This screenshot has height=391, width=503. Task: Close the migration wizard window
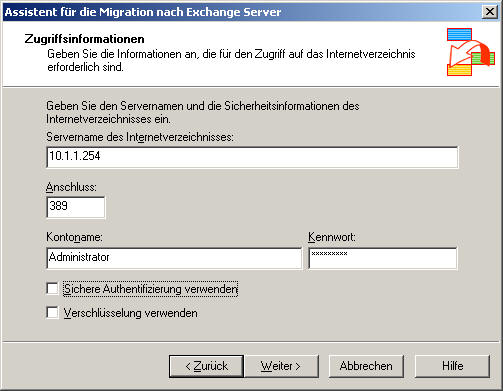(490, 12)
